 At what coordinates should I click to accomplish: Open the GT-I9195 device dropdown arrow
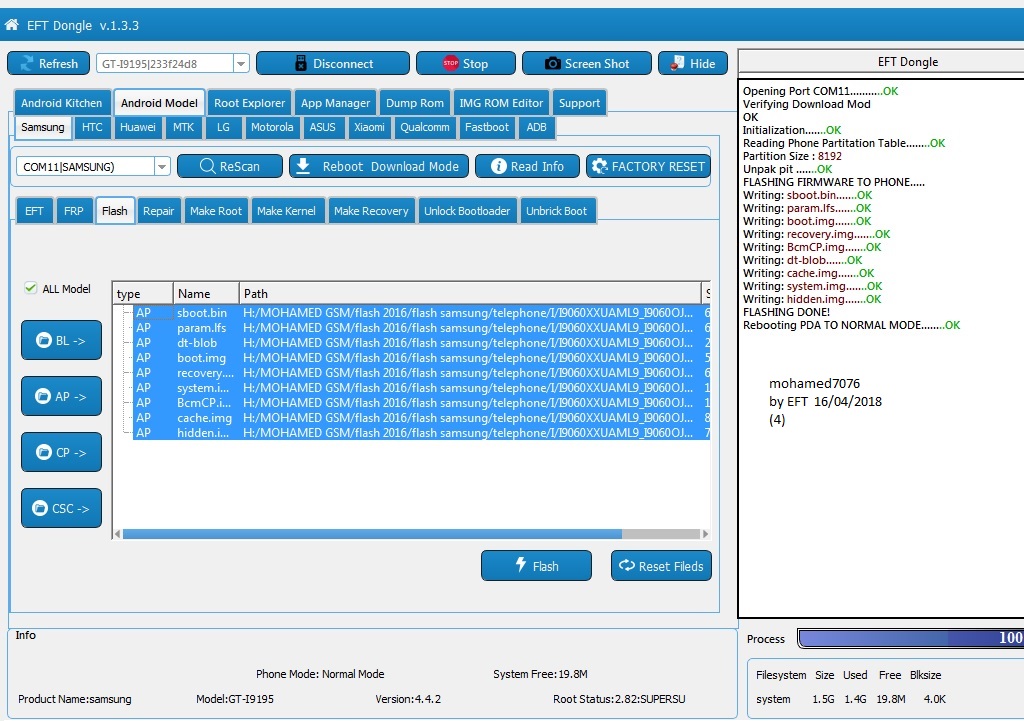coord(241,63)
